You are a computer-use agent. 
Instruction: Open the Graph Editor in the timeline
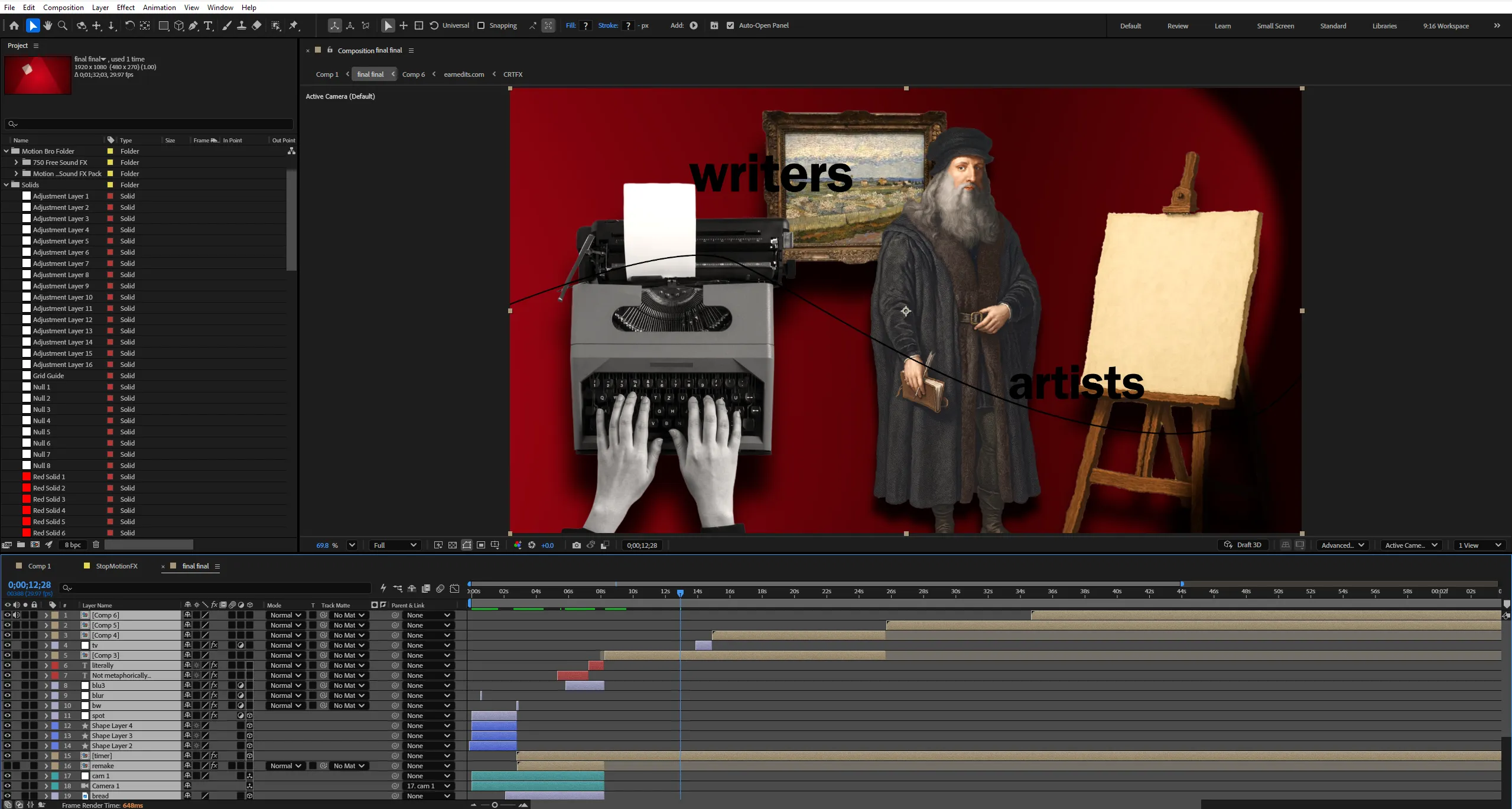pos(454,588)
